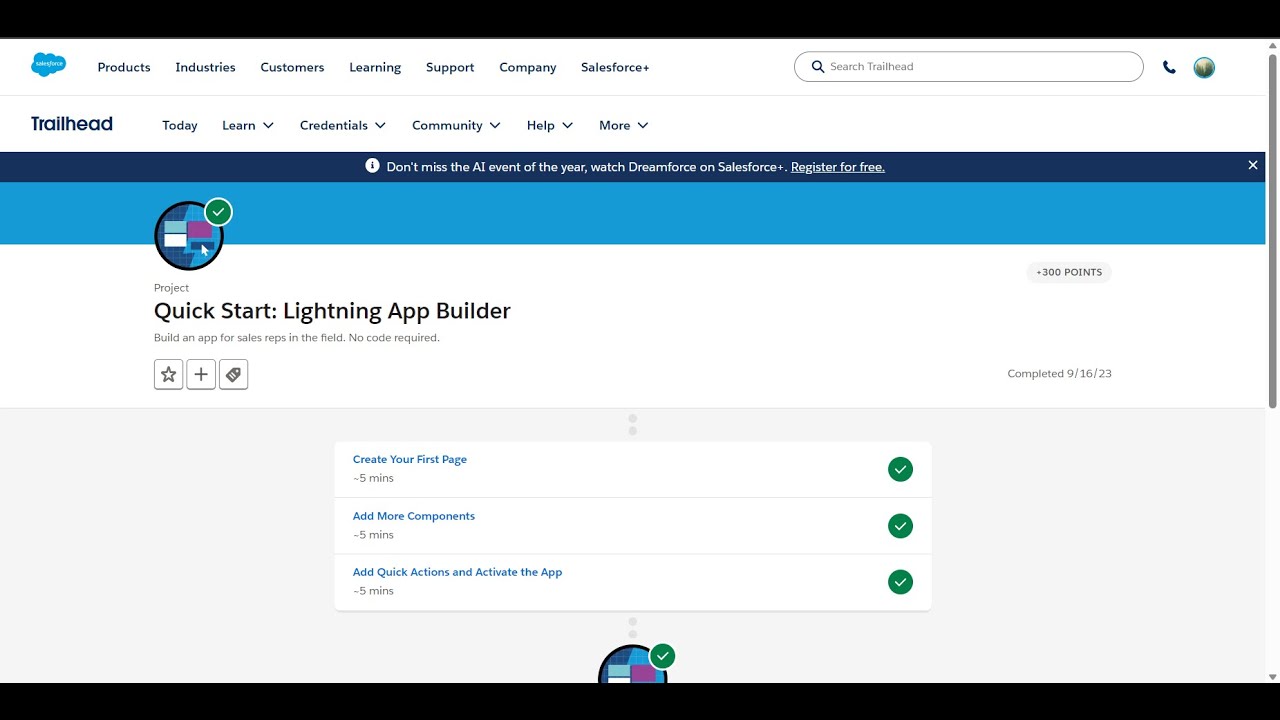Open Add More Components step

(414, 516)
